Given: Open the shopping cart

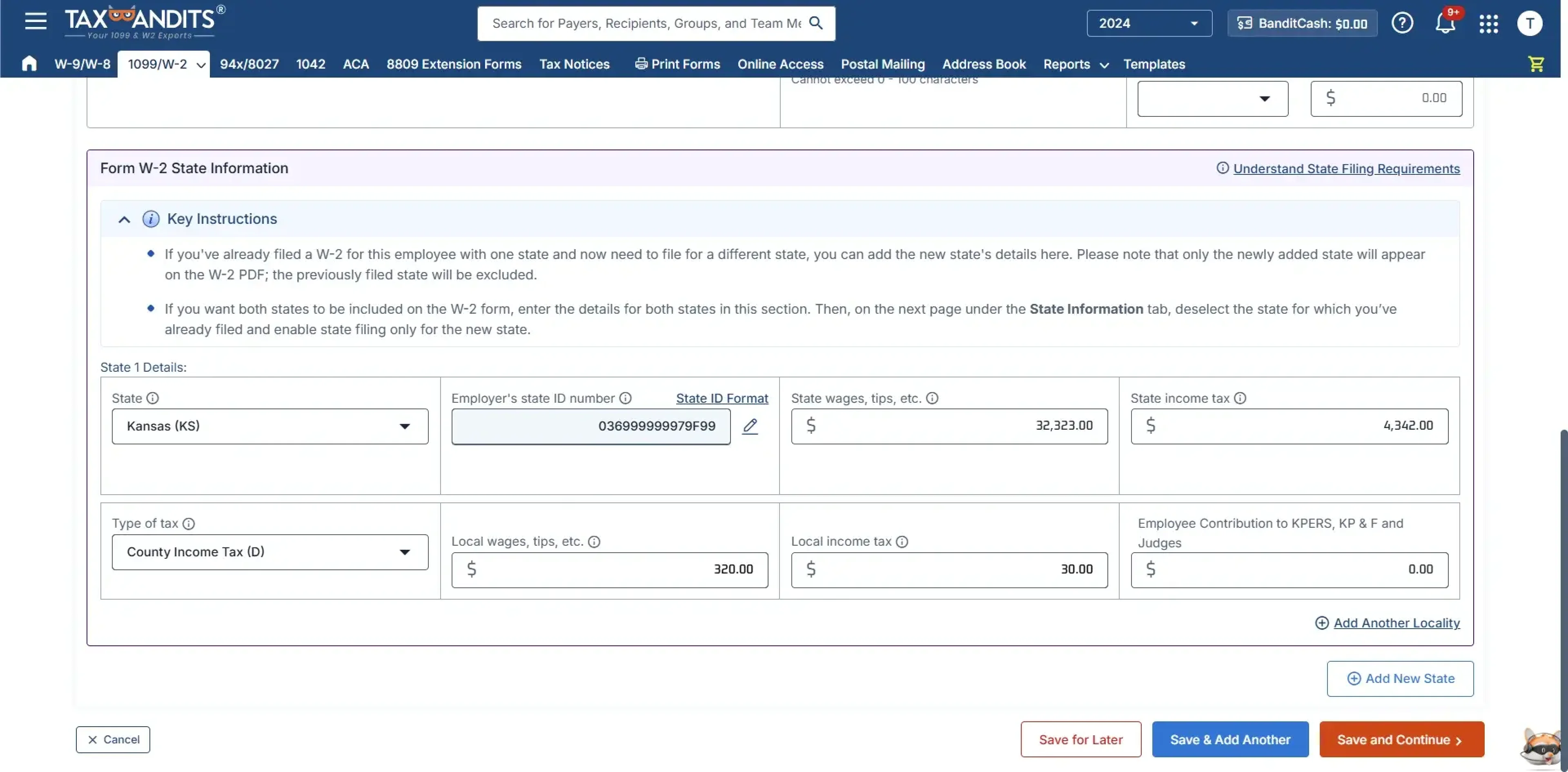Looking at the screenshot, I should 1536,64.
